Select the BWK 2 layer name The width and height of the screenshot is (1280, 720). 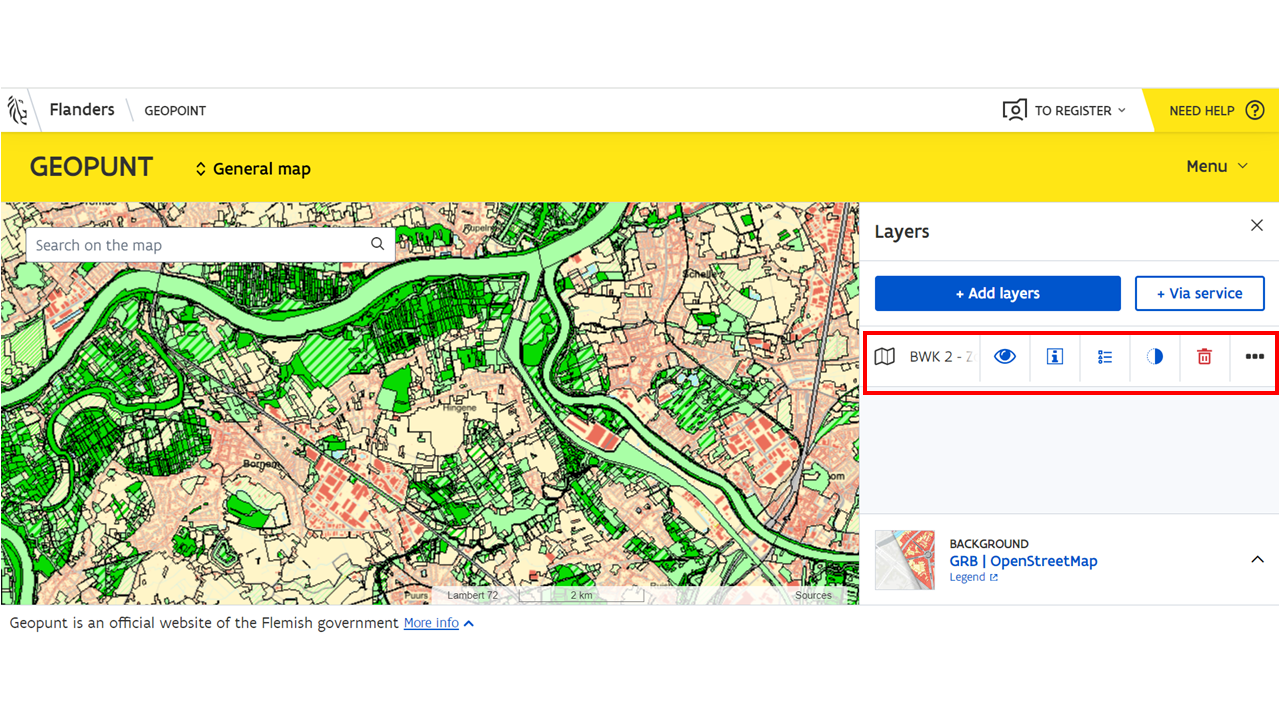[x=940, y=357]
